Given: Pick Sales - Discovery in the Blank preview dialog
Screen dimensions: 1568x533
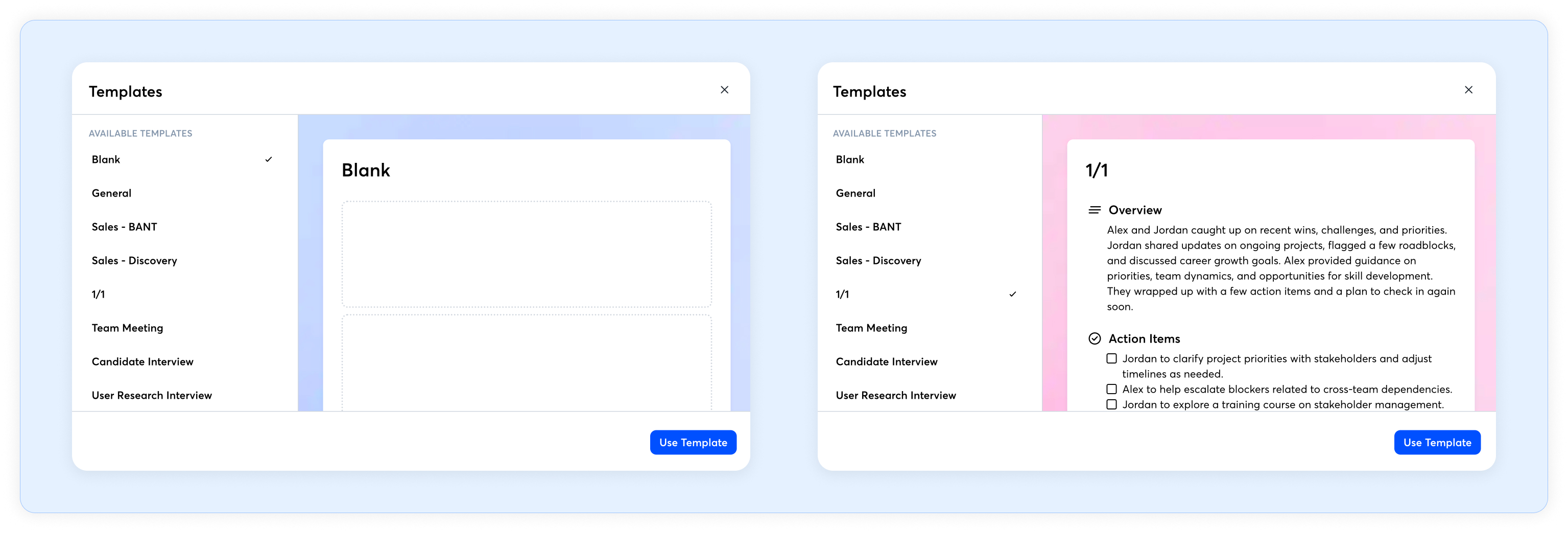Looking at the screenshot, I should click(x=134, y=260).
